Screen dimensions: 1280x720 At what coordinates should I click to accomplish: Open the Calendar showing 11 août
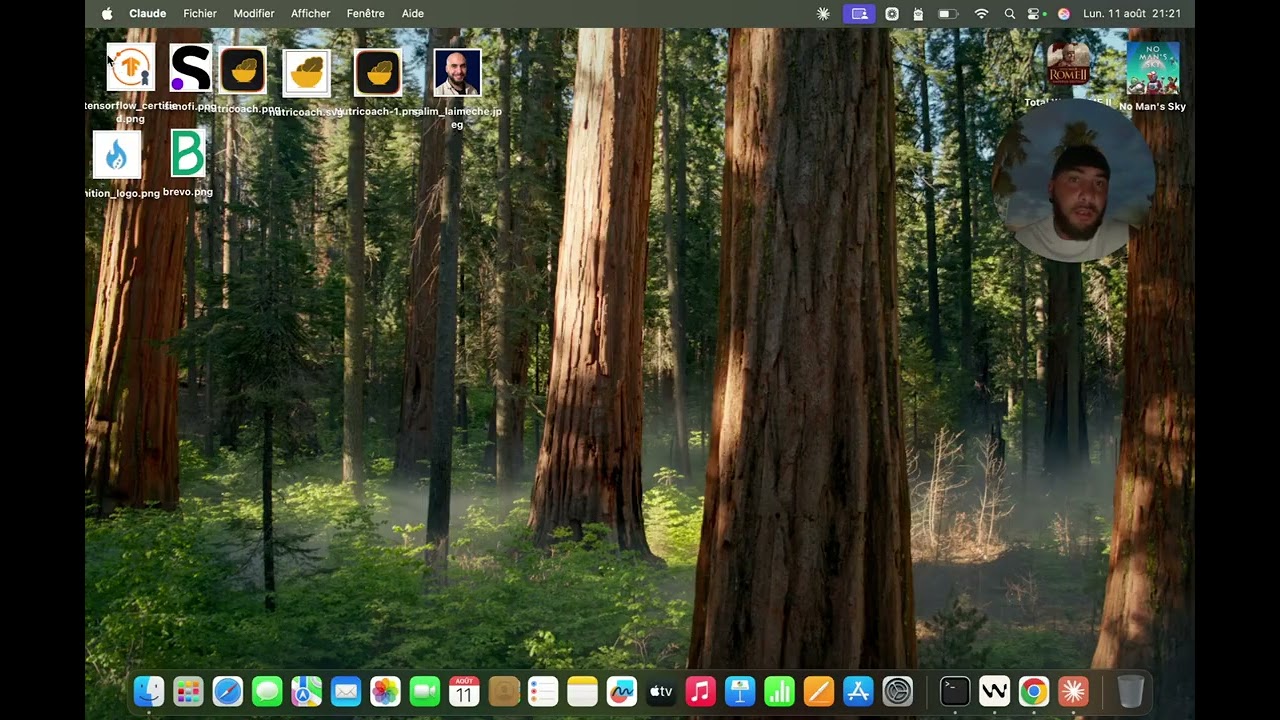click(x=464, y=691)
